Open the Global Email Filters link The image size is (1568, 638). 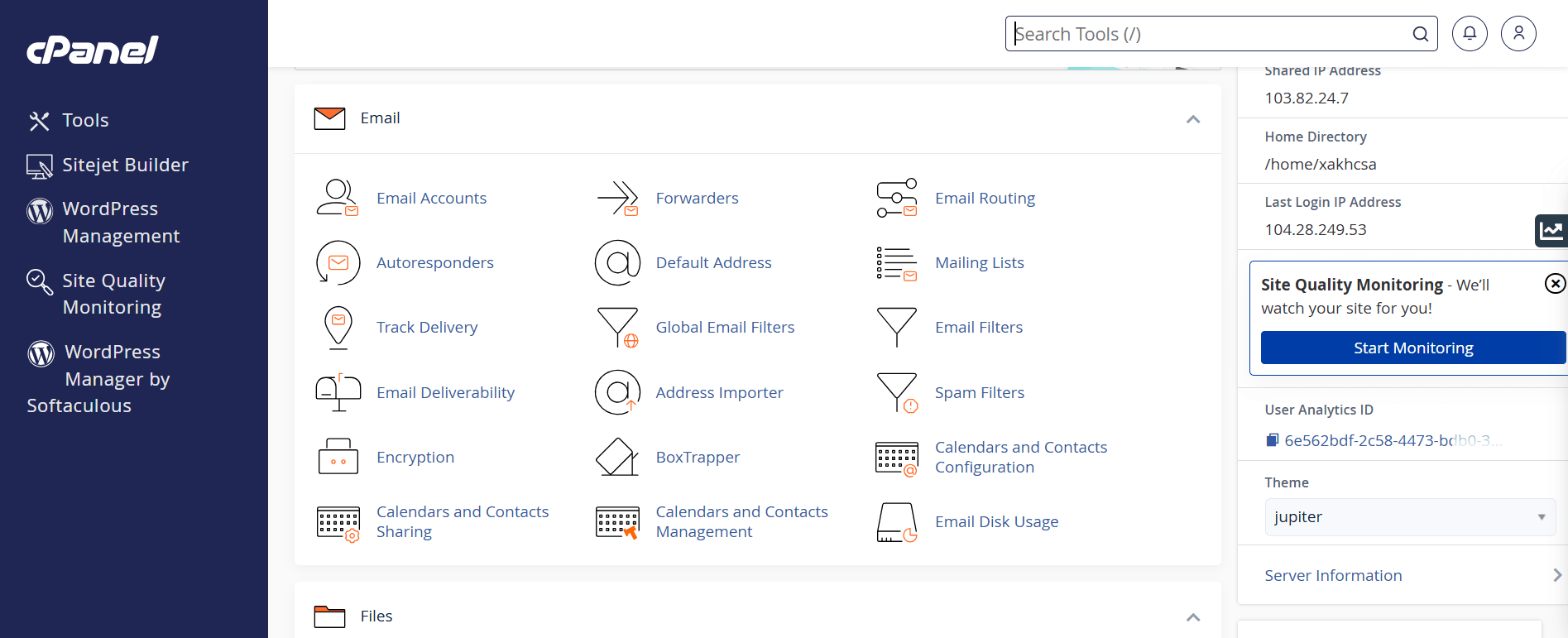pyautogui.click(x=725, y=328)
